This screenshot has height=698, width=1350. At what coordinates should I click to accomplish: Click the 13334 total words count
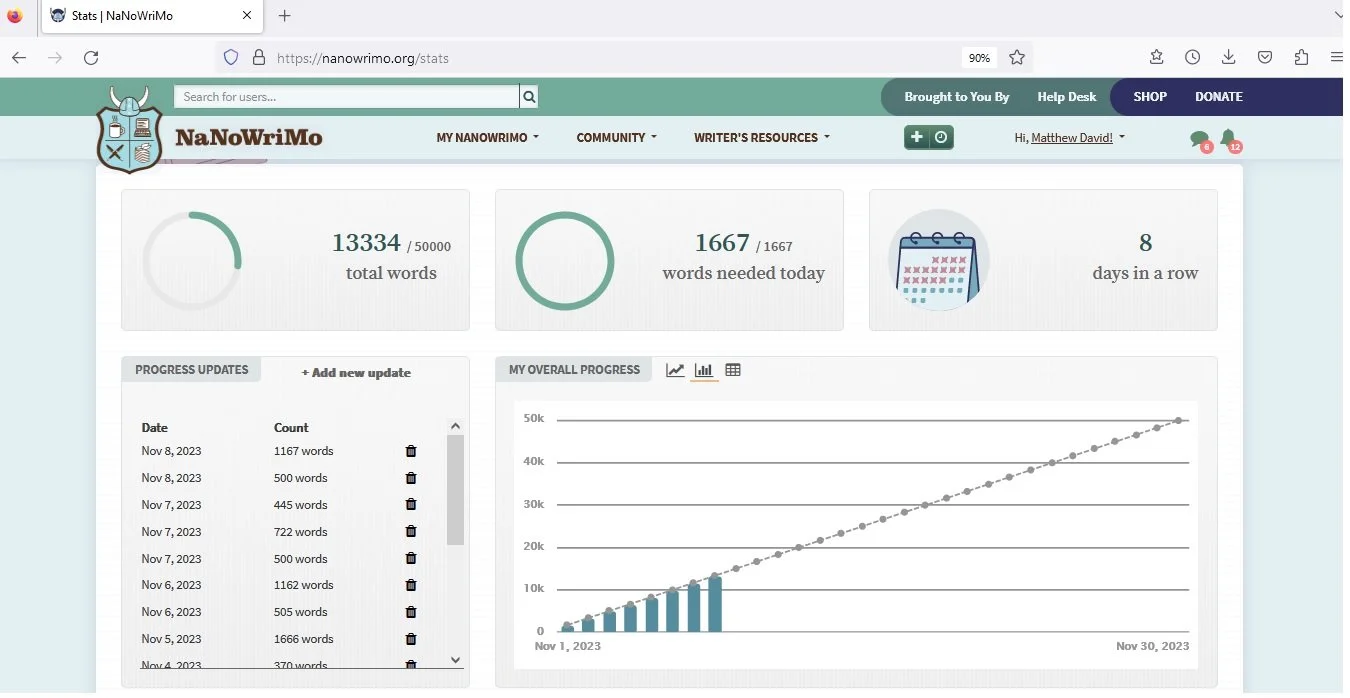366,243
